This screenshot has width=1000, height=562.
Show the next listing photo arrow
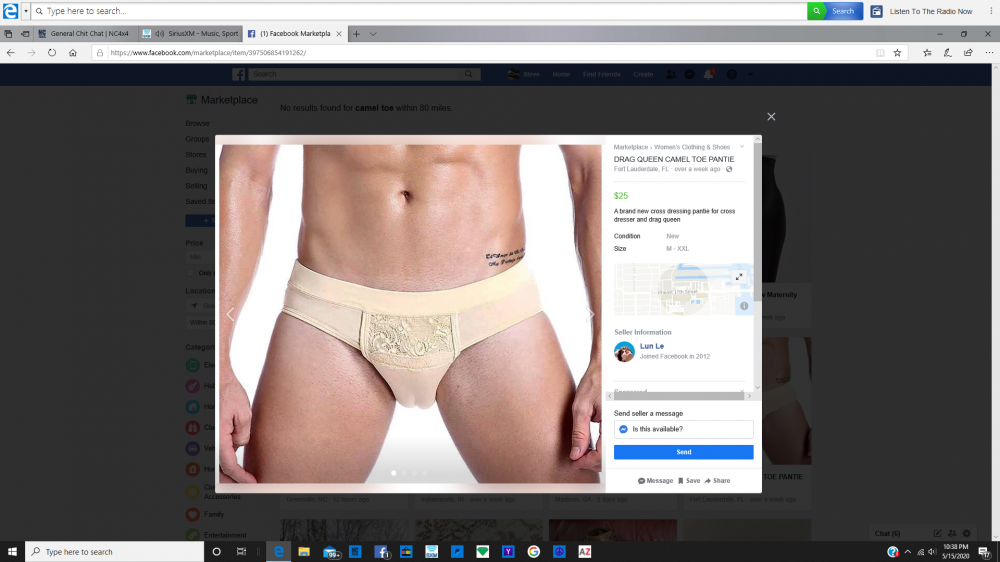tap(590, 314)
